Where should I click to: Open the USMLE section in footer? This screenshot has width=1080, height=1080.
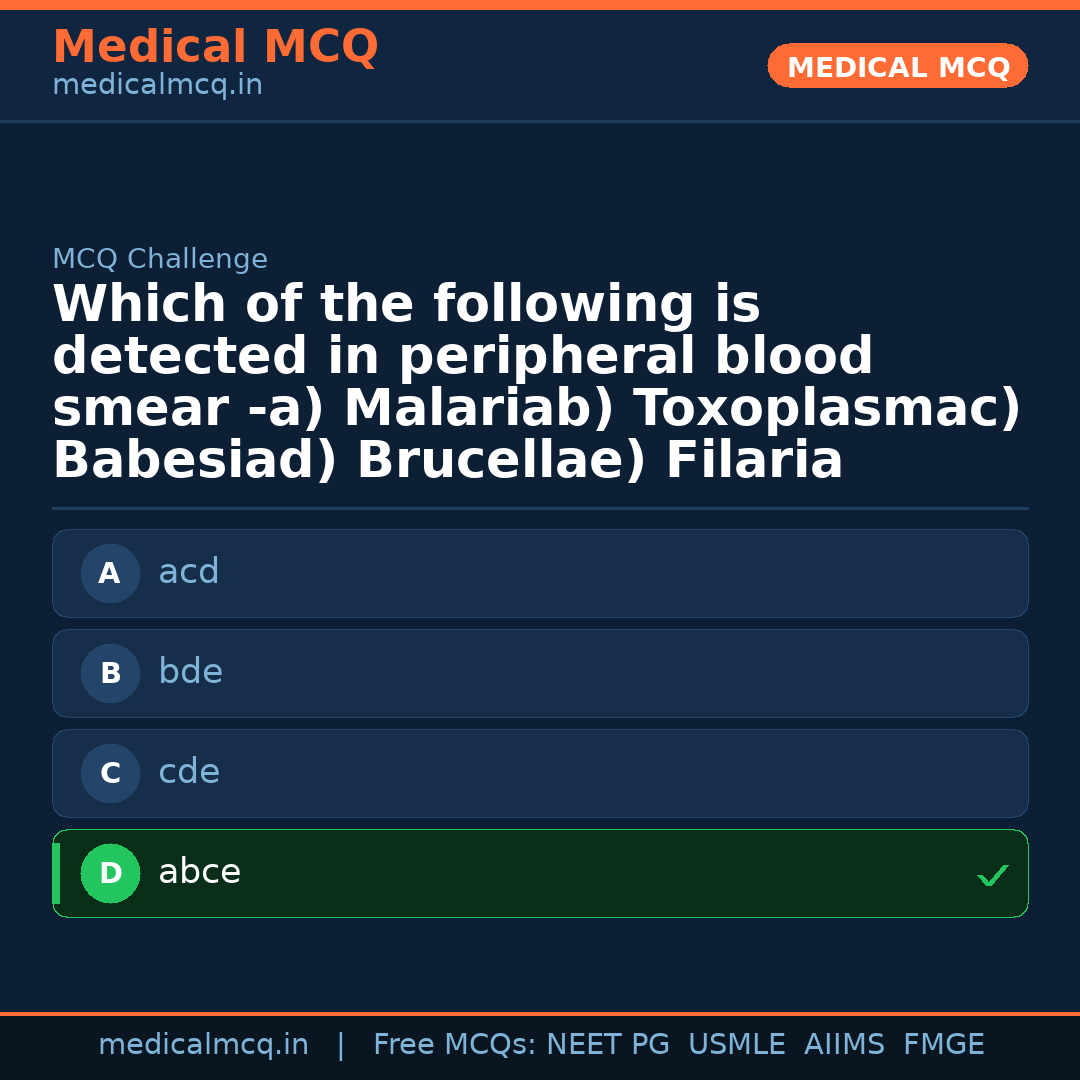tap(737, 1044)
